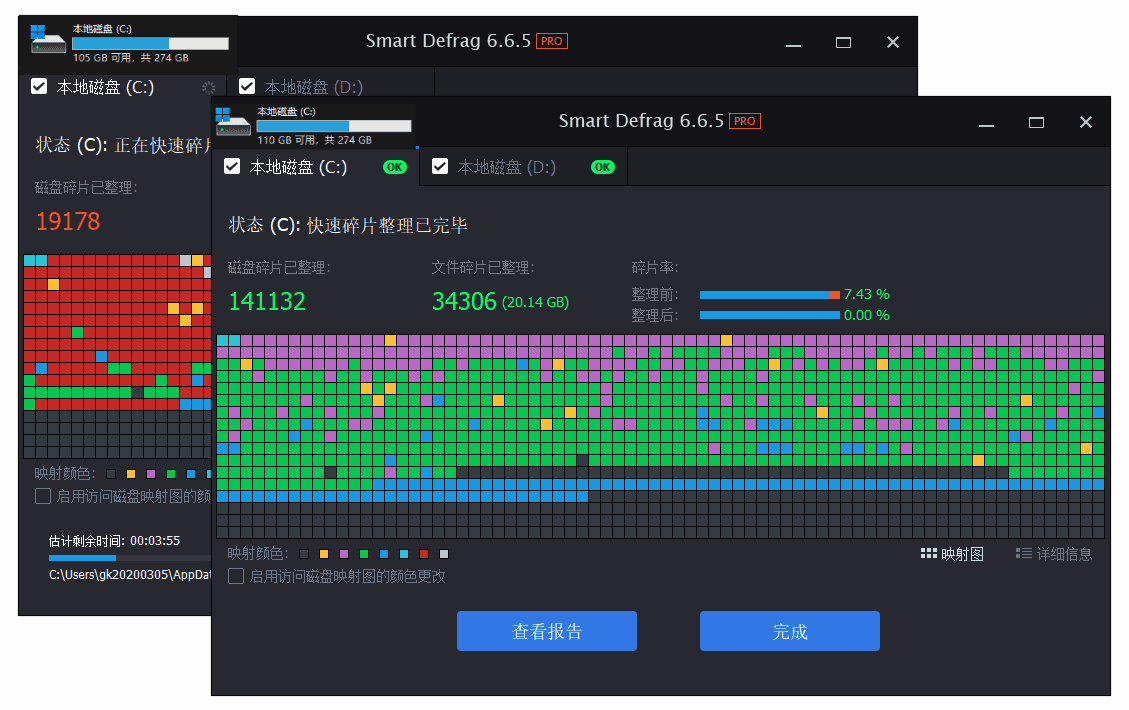
Task: Click the 完成 button
Action: 789,631
